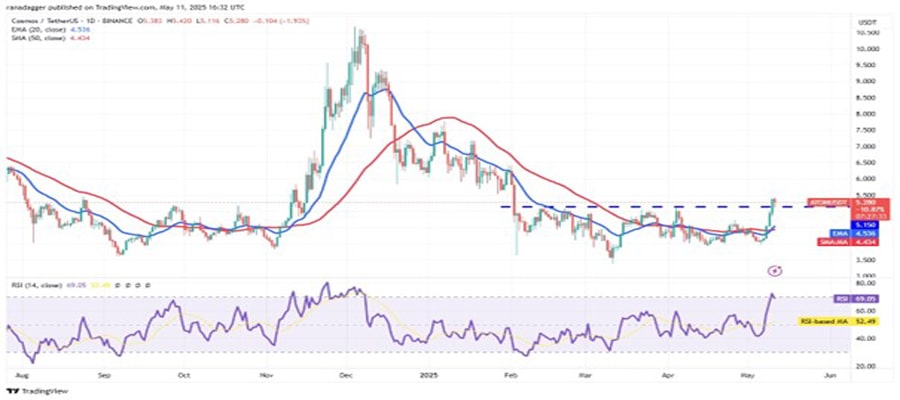Click the Sep label on the time axis
This screenshot has width=900, height=400.
point(104,376)
